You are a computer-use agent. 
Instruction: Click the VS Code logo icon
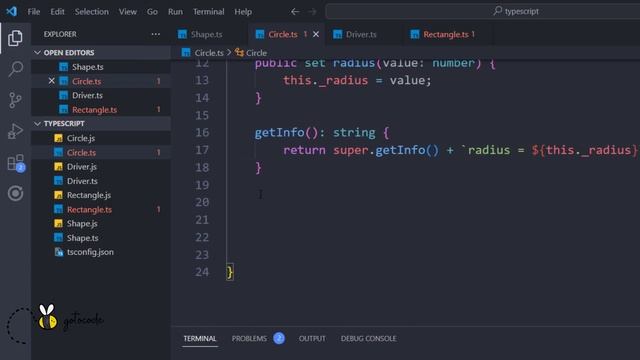[11, 11]
